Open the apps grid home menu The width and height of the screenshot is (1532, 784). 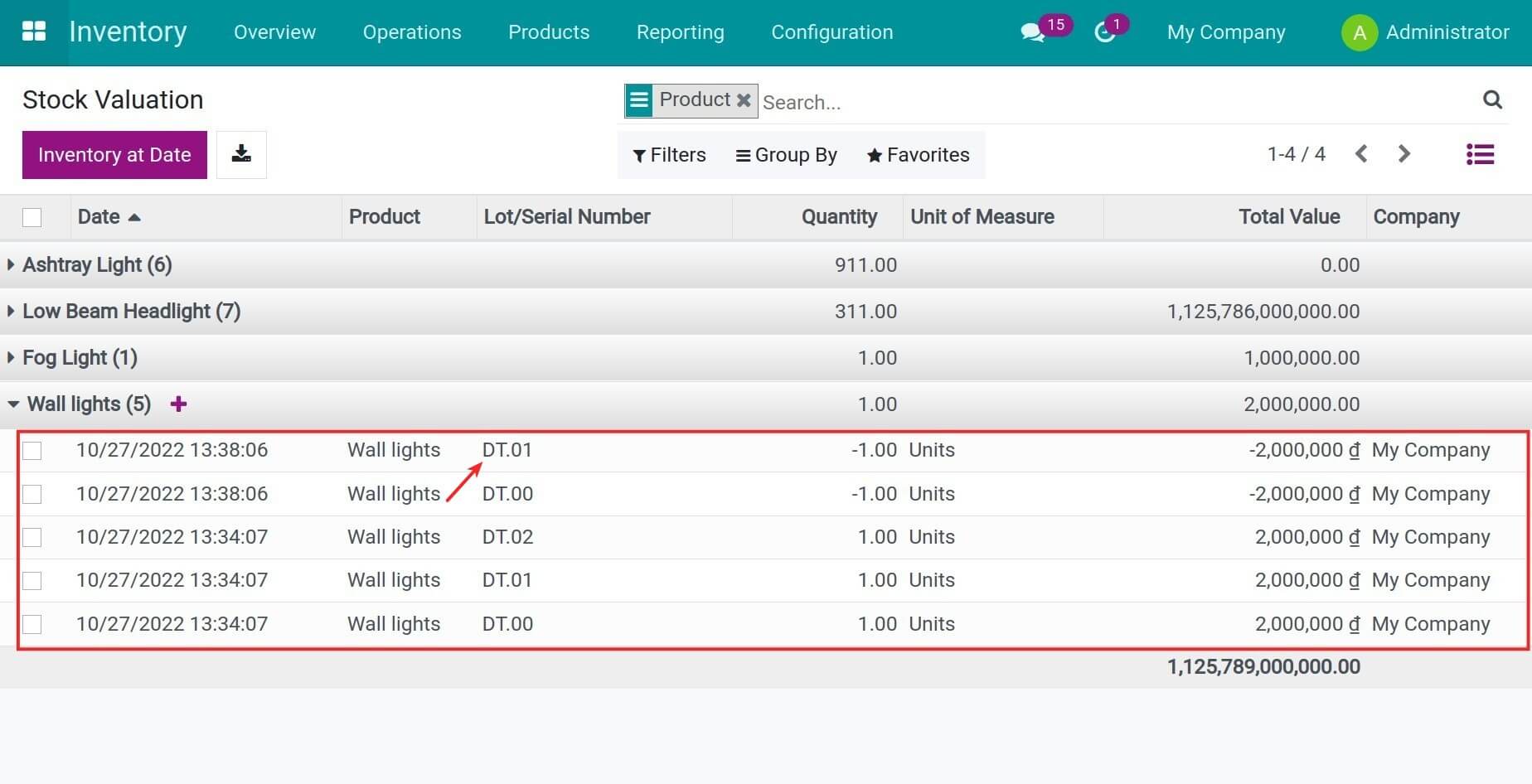(x=34, y=31)
